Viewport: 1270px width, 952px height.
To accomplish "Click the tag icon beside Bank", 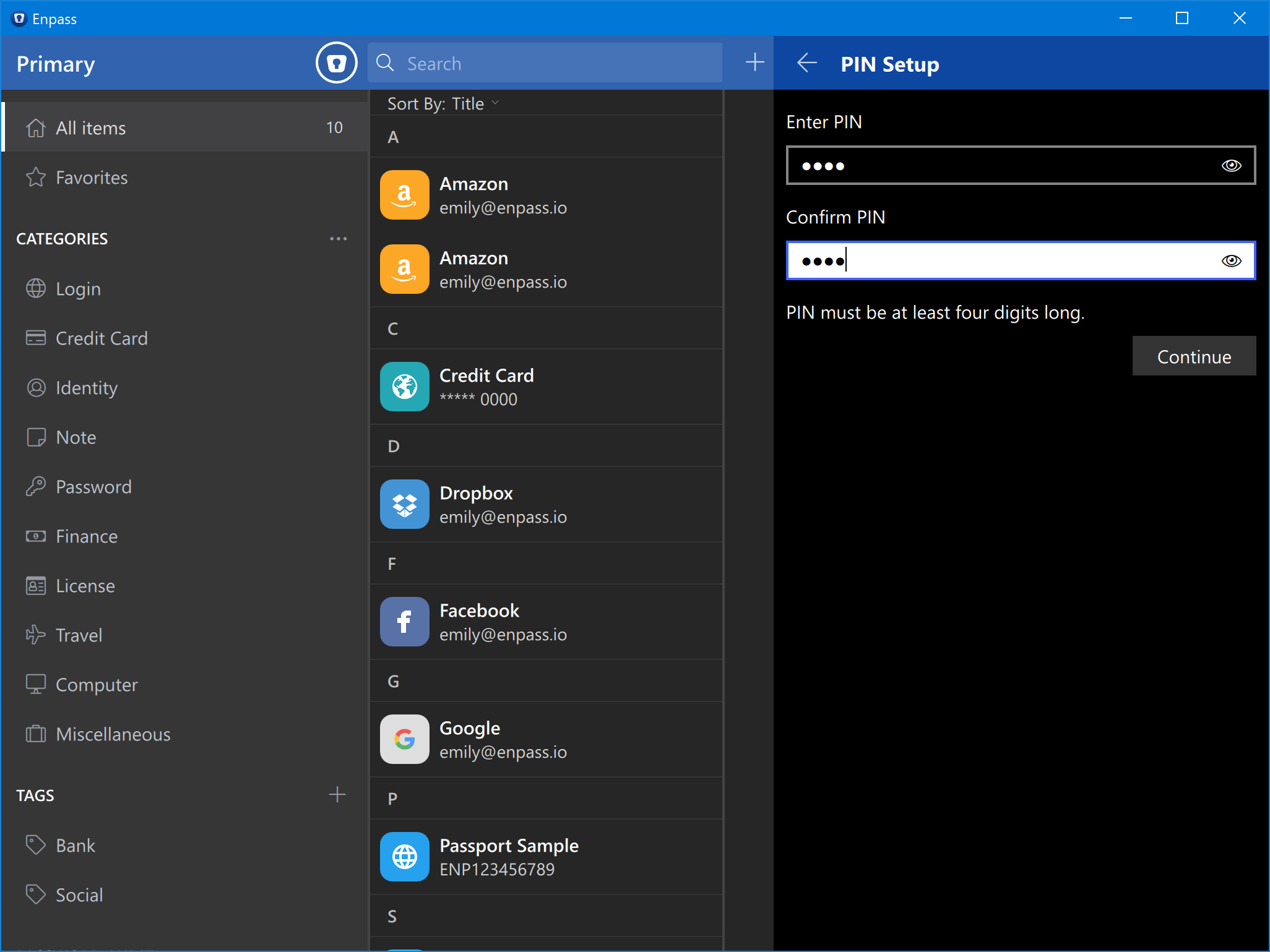I will (x=36, y=845).
